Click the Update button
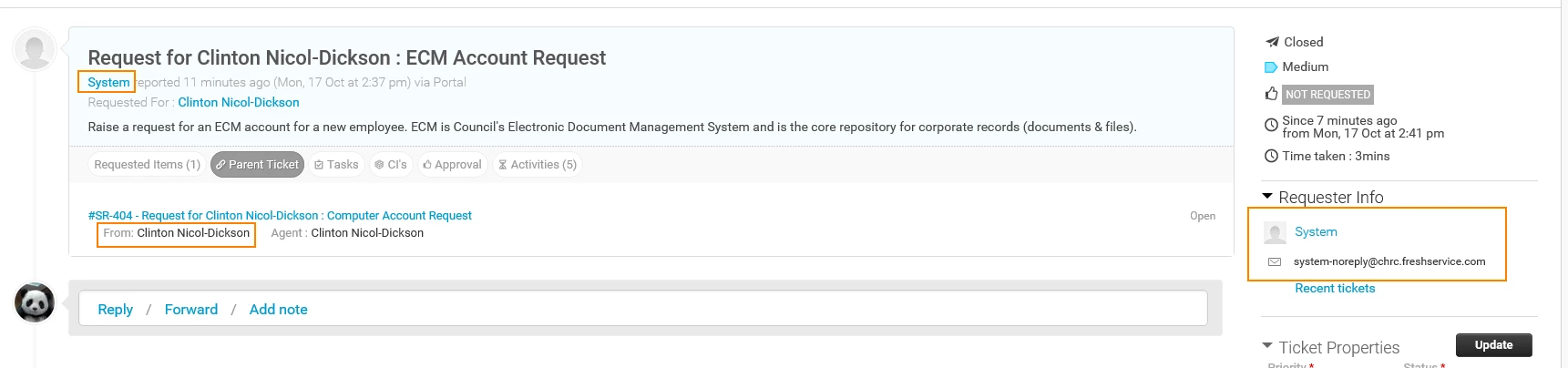The image size is (1568, 368). point(1494,345)
